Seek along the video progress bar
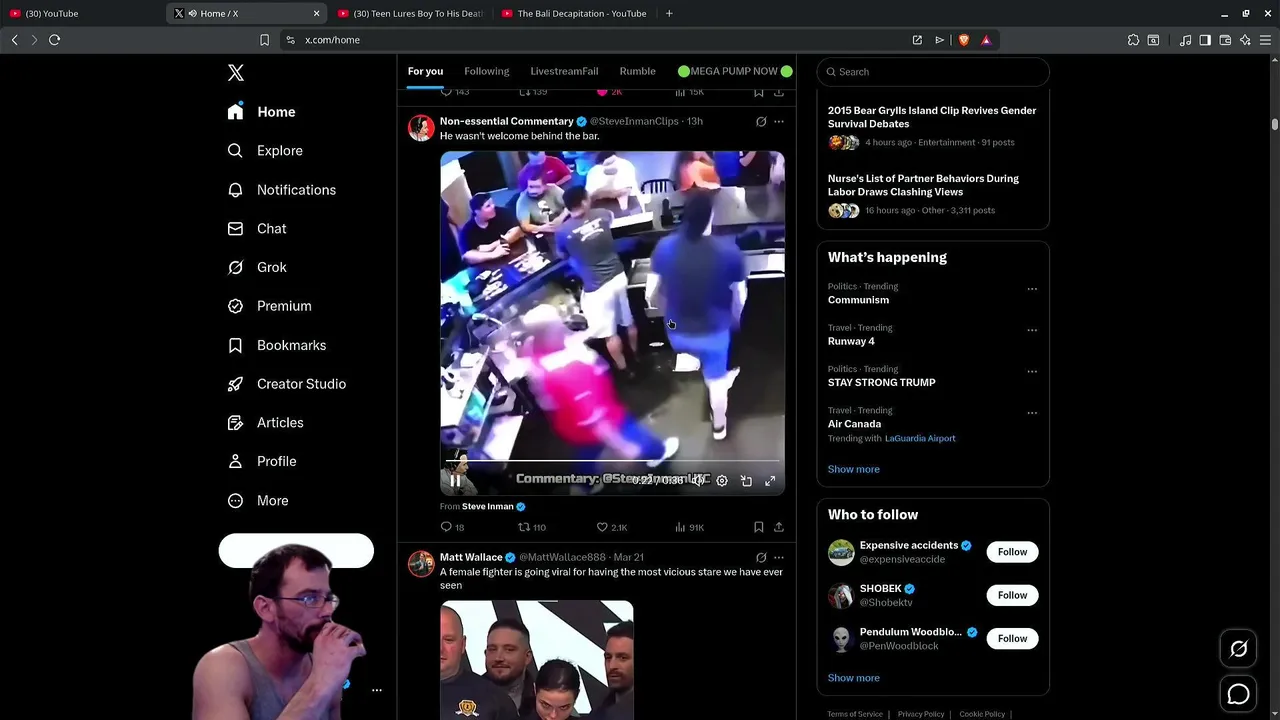 [x=612, y=462]
